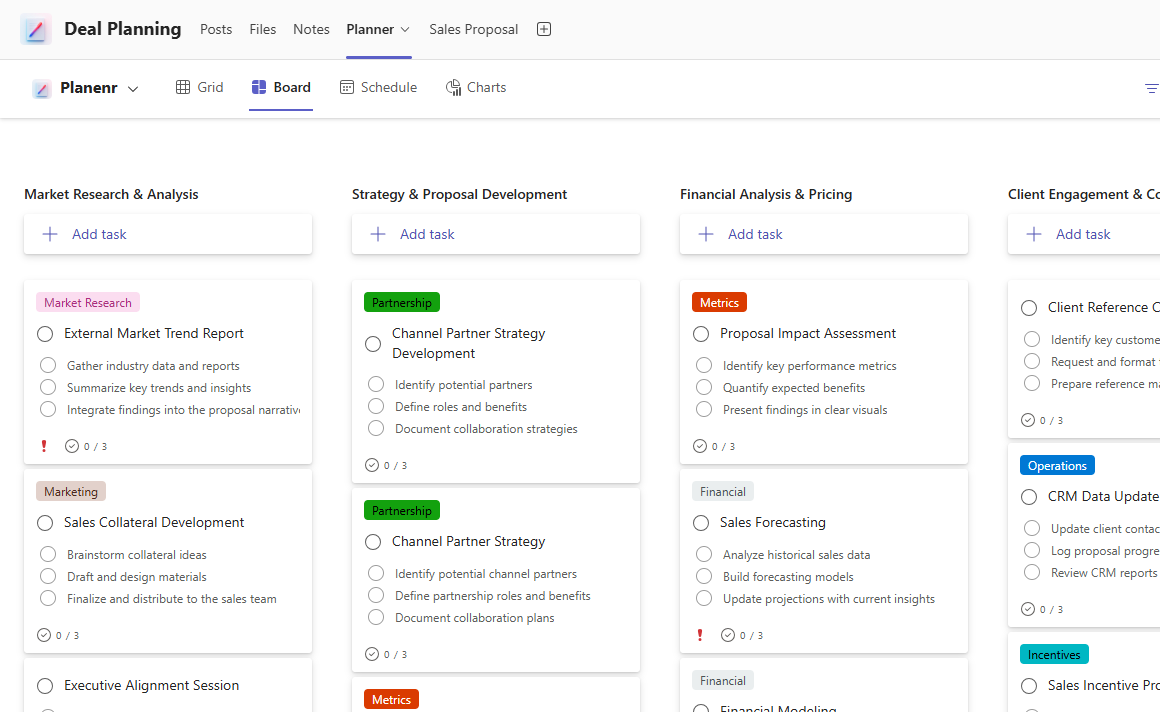Click the add tab plus icon

(544, 29)
